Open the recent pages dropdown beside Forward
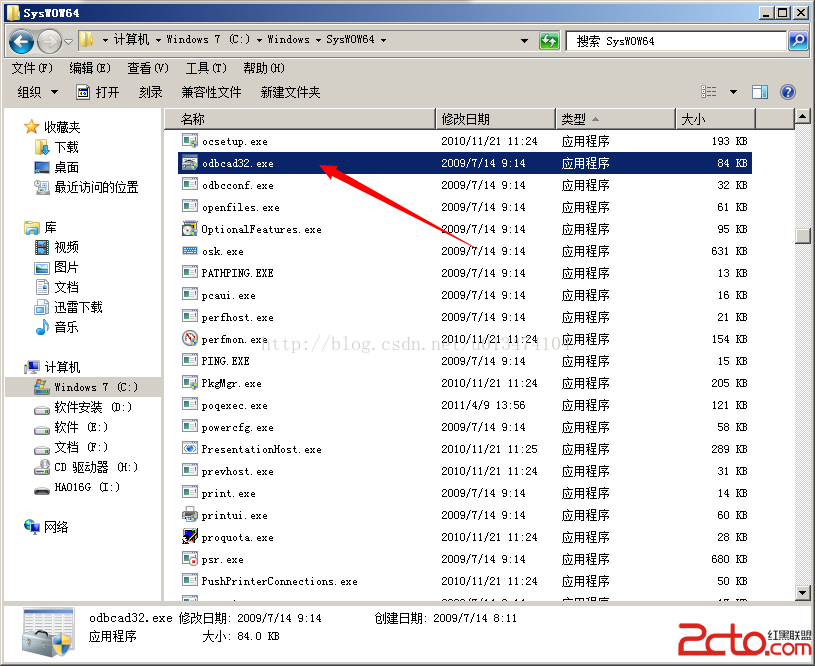Image resolution: width=815 pixels, height=666 pixels. coord(69,41)
